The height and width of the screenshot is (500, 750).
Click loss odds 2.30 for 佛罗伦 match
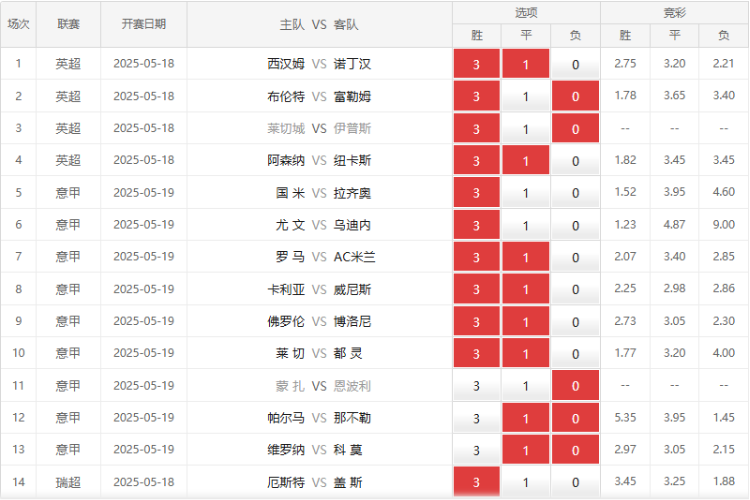[x=724, y=321]
